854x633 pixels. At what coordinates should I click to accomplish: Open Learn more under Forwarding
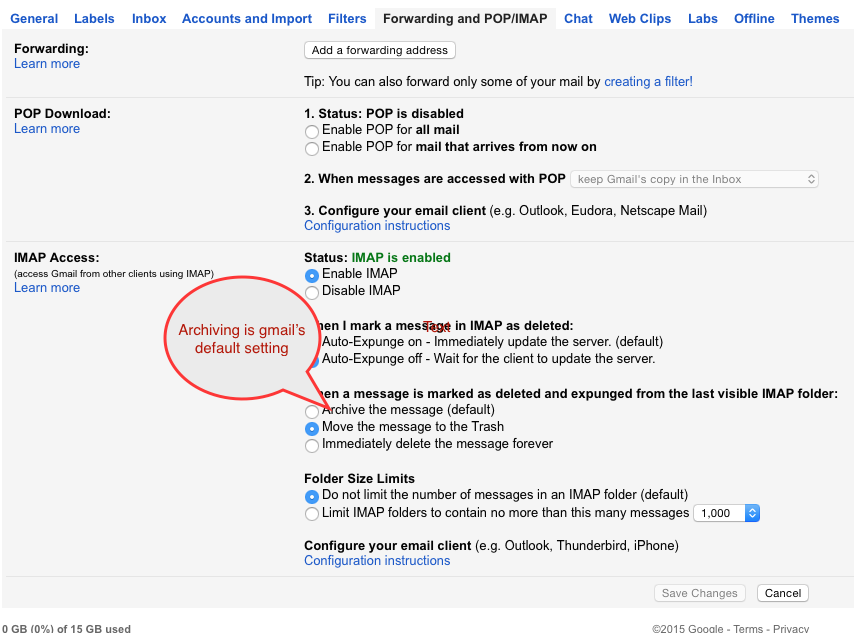coord(47,64)
